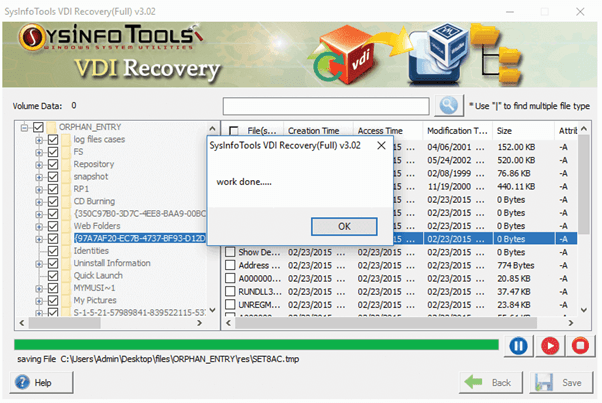Select the A000000... file row name
Viewport: 602px width, 403px height.
pyautogui.click(x=260, y=278)
